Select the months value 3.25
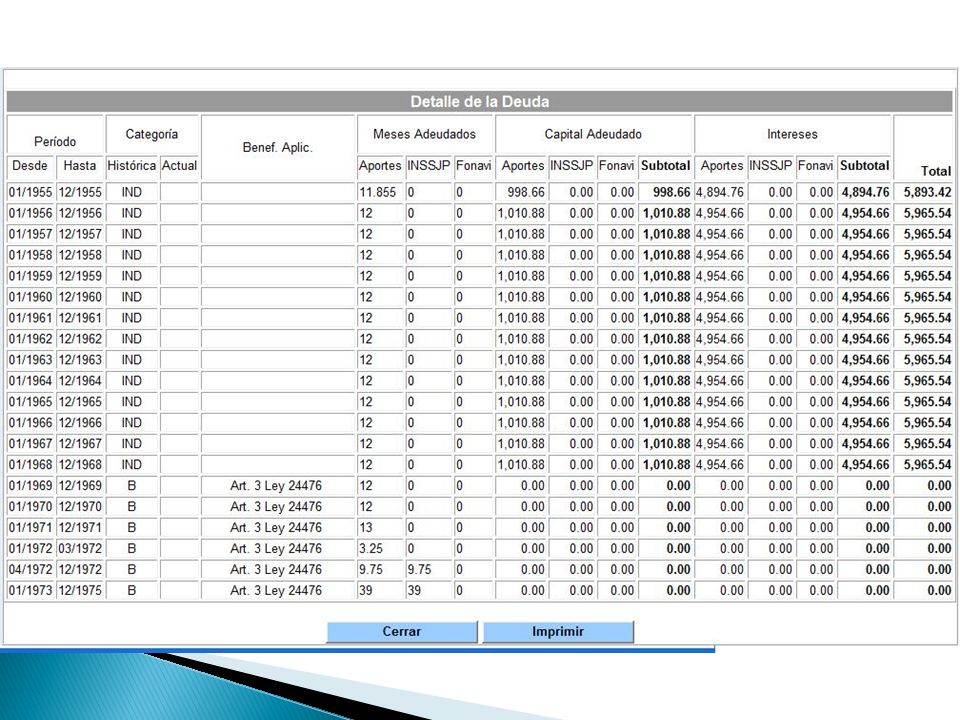Viewport: 960px width, 720px height. pos(371,549)
